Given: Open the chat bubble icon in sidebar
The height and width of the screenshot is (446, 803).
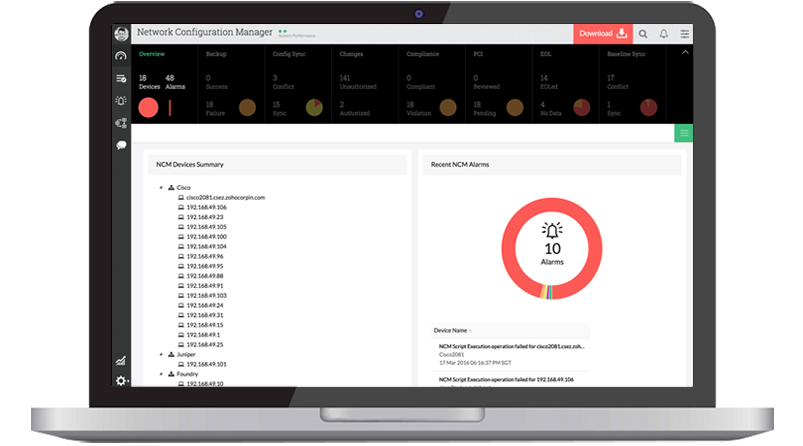Looking at the screenshot, I should (121, 145).
